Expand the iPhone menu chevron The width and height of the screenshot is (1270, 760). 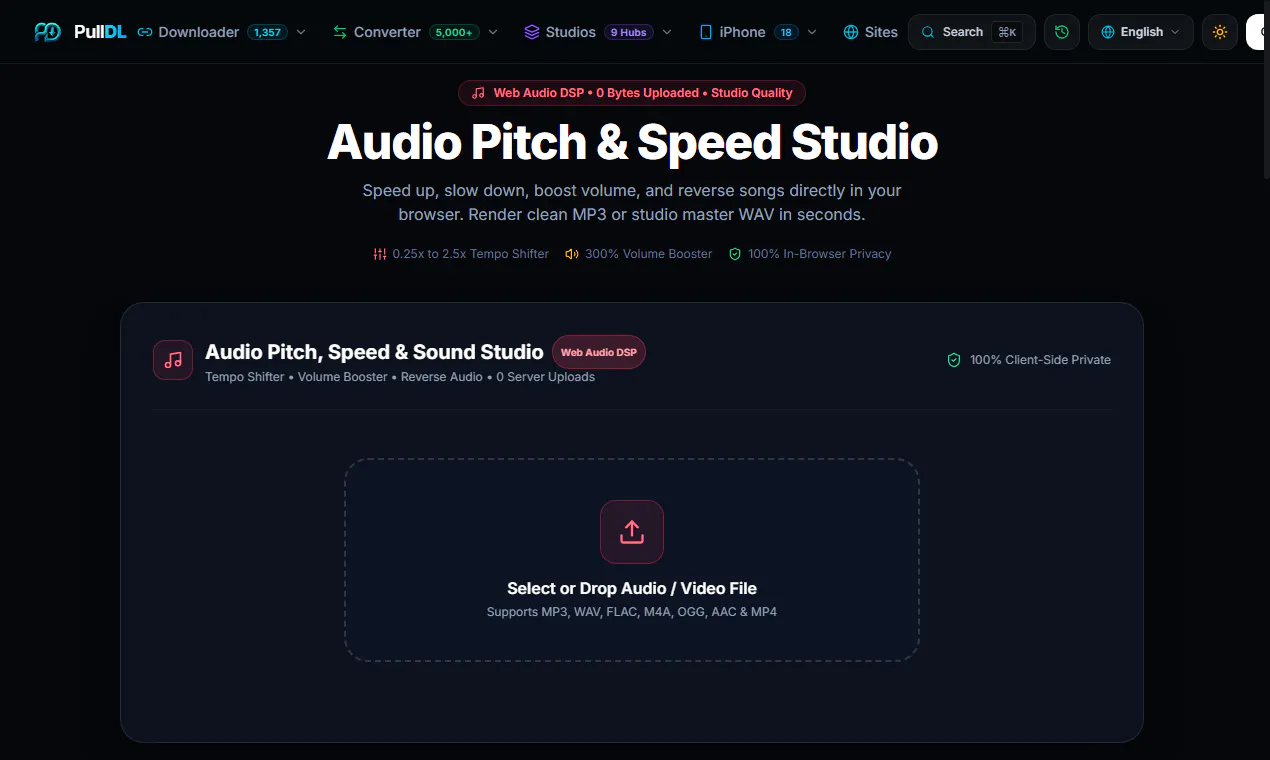812,32
